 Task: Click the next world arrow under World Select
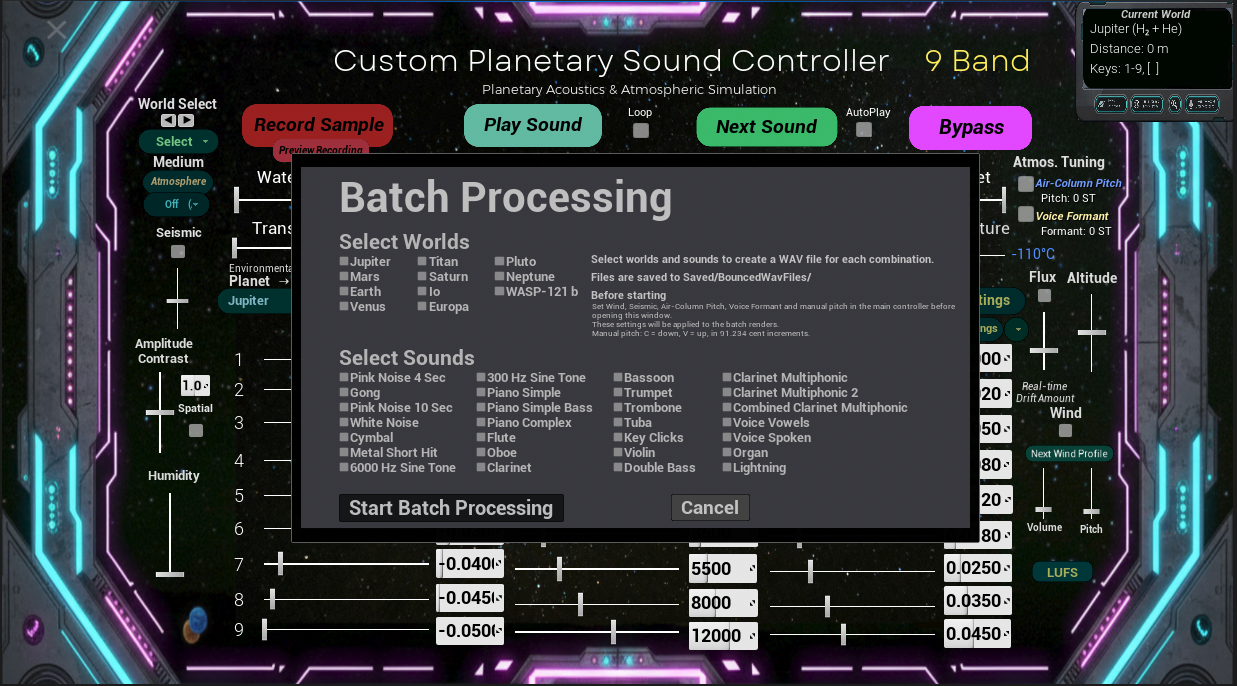coord(186,120)
